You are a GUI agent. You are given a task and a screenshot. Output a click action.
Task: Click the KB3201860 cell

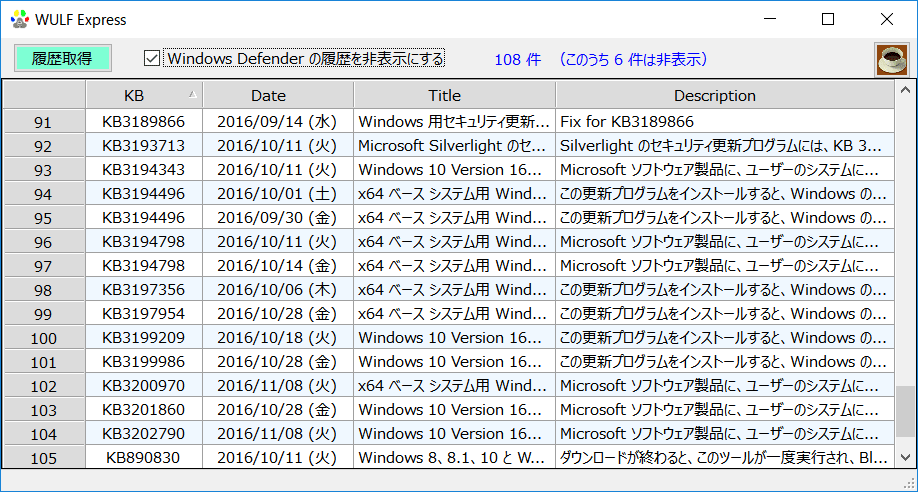pos(144,409)
